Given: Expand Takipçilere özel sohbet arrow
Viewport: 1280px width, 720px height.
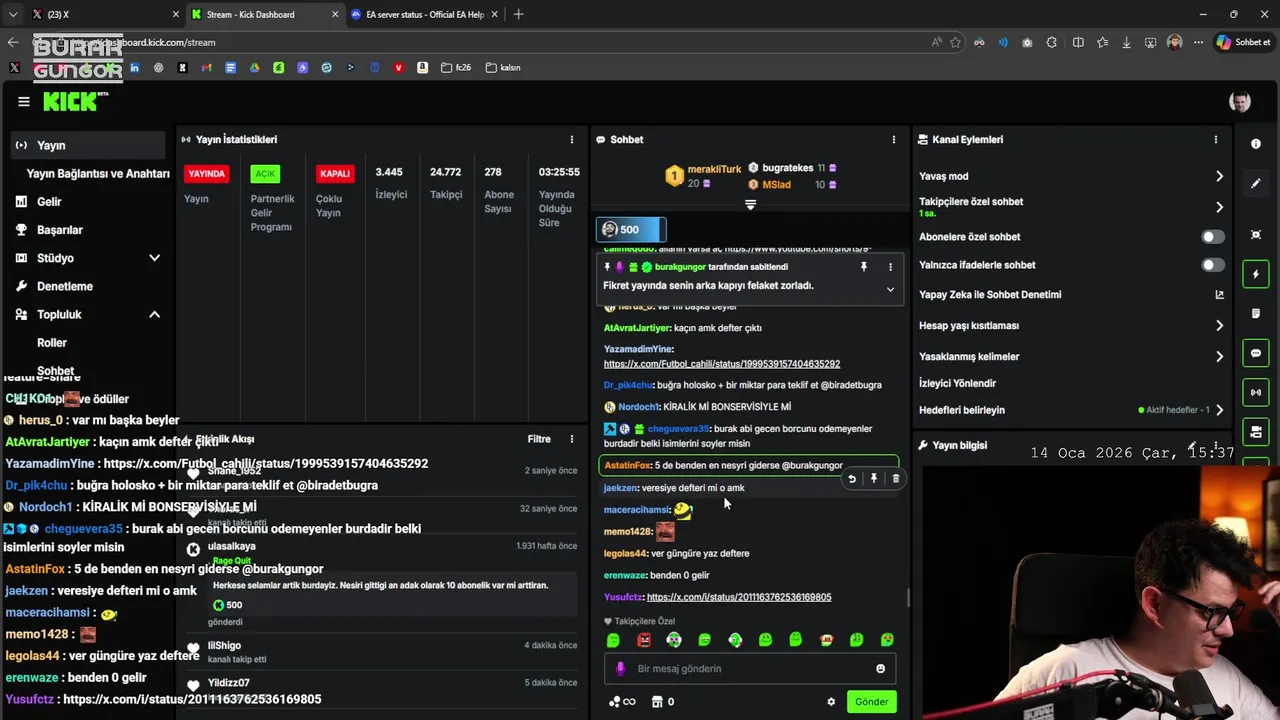Looking at the screenshot, I should click(x=1219, y=207).
